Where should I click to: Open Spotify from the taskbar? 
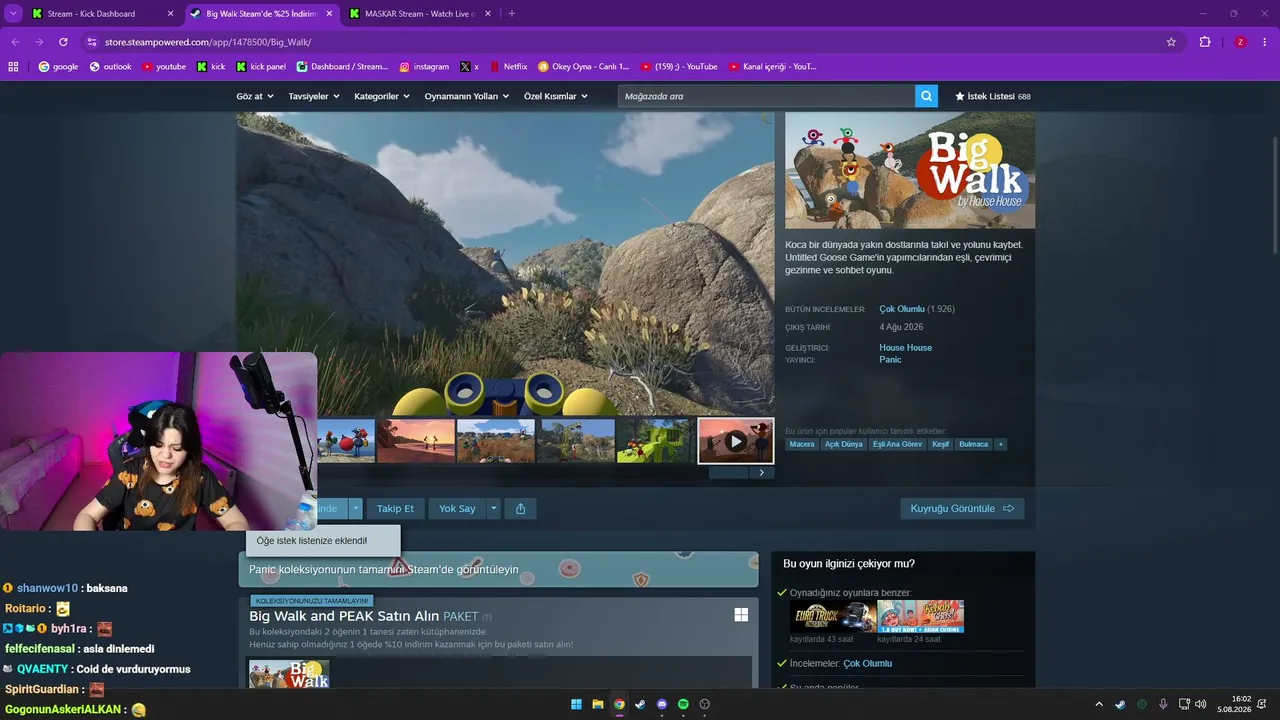(683, 705)
